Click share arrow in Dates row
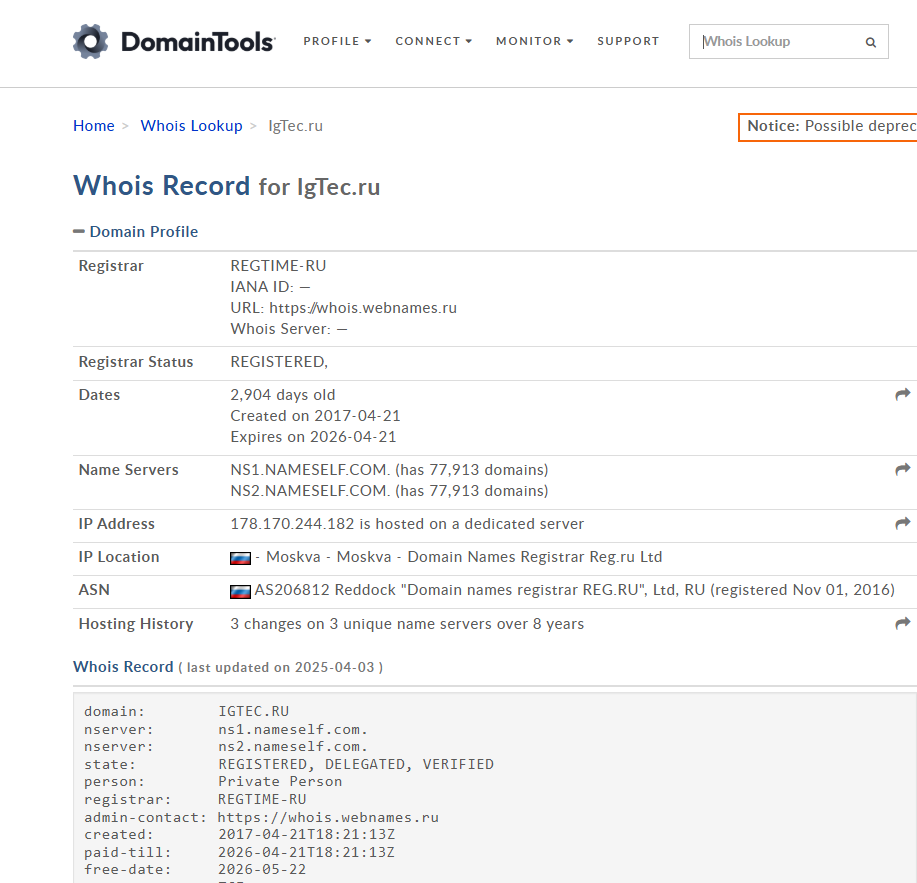The width and height of the screenshot is (917, 883). click(x=902, y=394)
